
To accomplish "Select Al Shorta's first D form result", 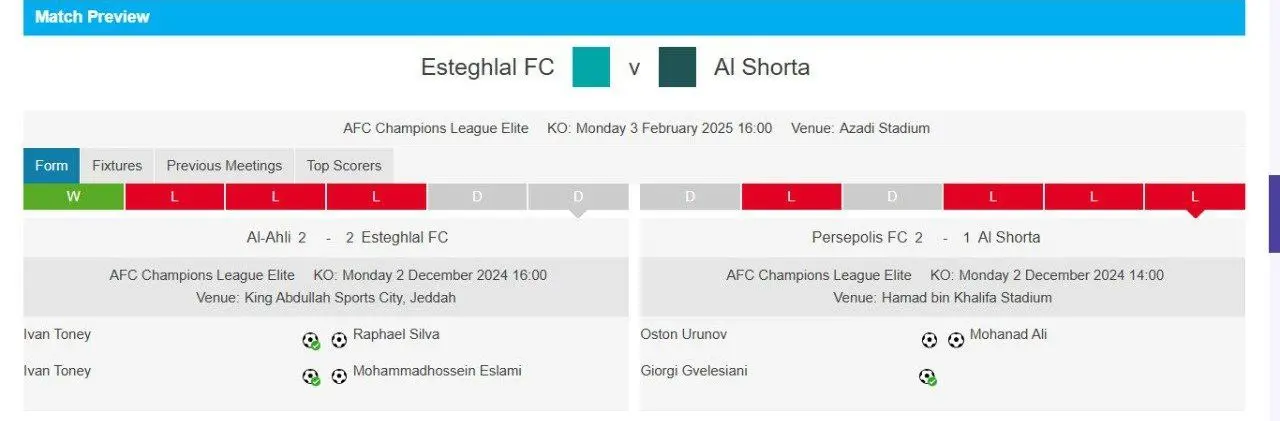I will 690,197.
